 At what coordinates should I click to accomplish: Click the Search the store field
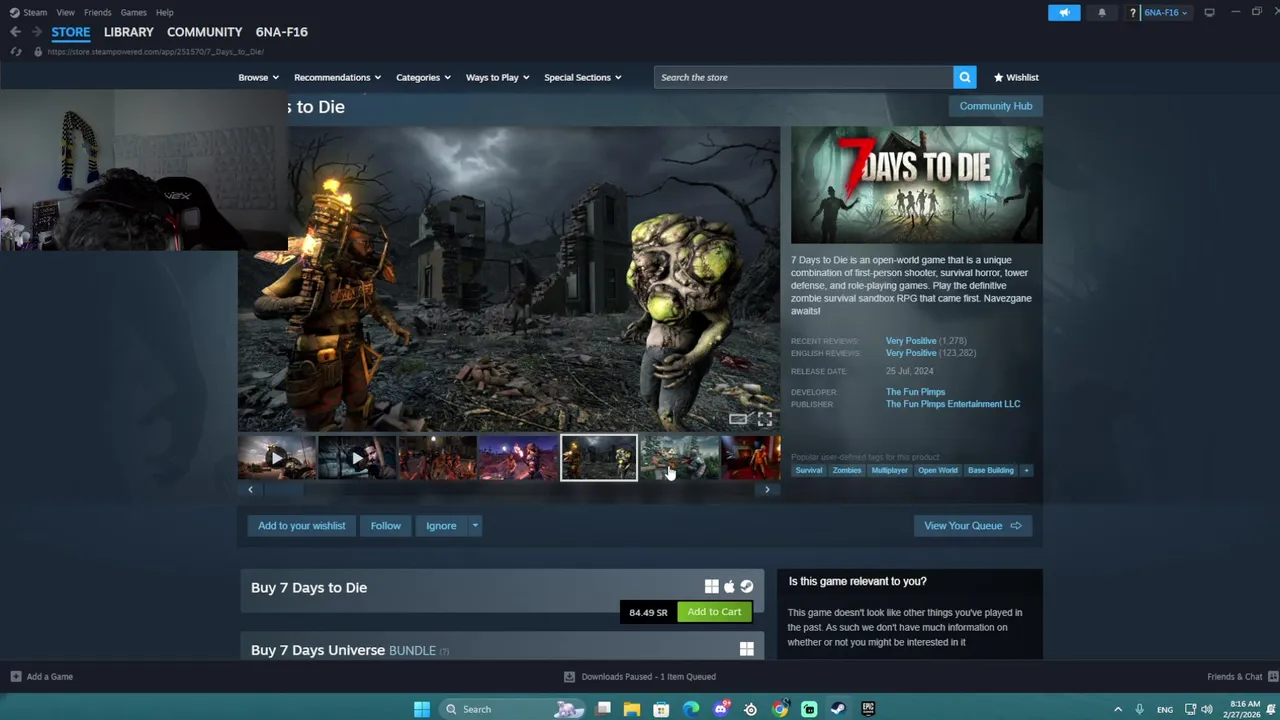click(x=804, y=77)
